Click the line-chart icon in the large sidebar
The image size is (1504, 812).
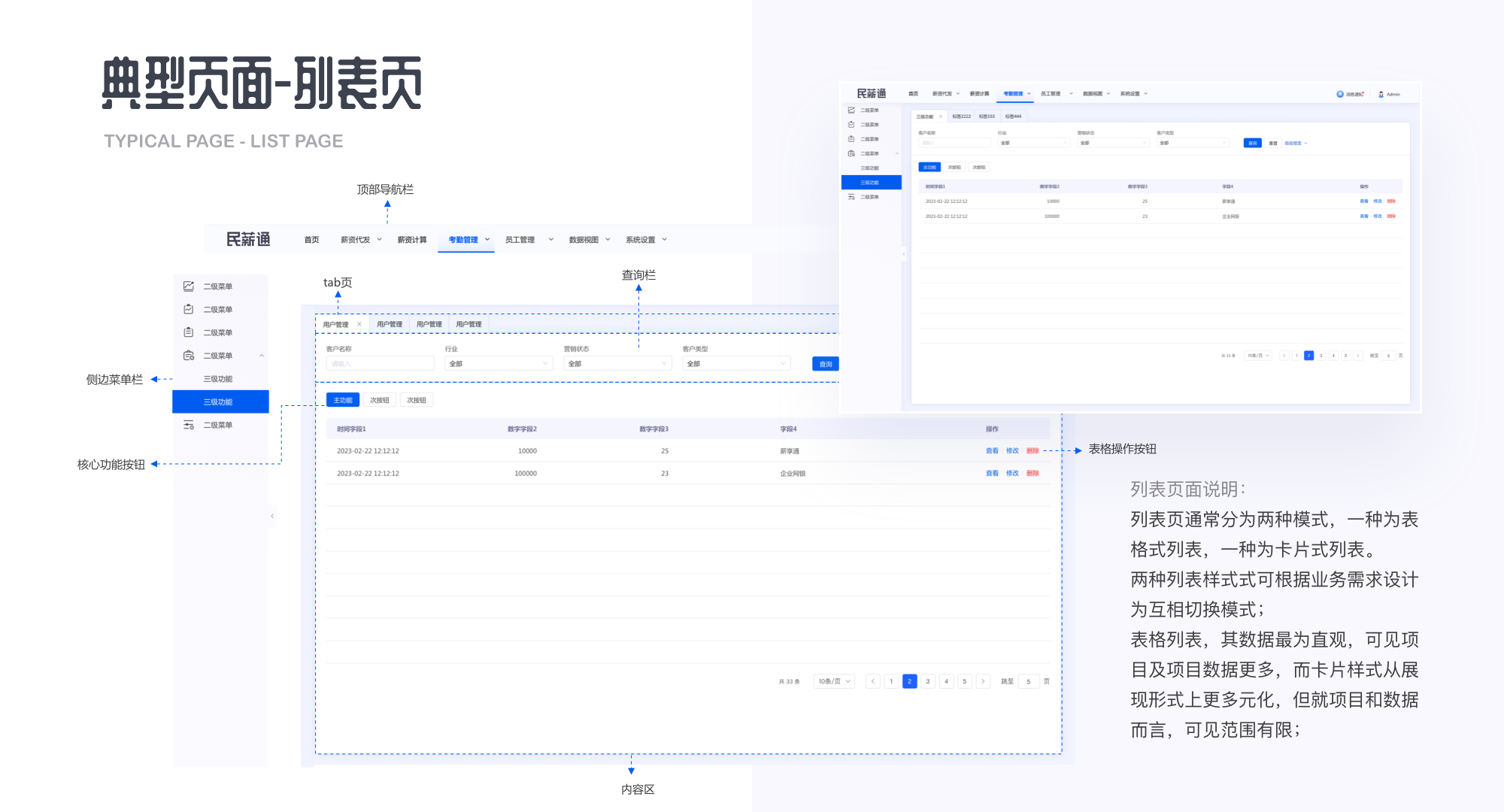[x=189, y=286]
